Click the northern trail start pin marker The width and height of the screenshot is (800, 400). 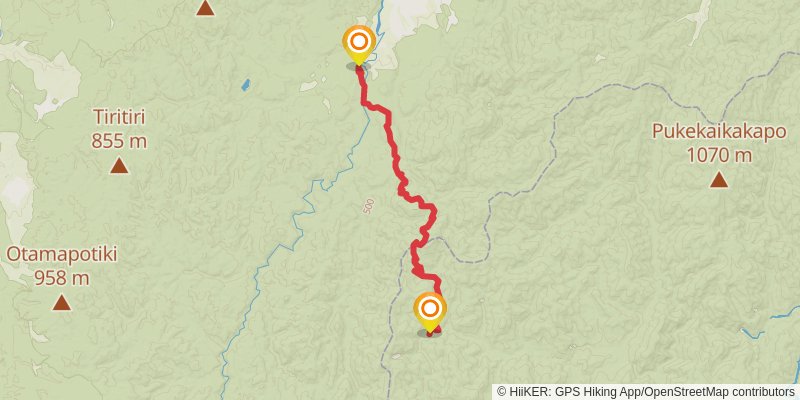coord(359,44)
